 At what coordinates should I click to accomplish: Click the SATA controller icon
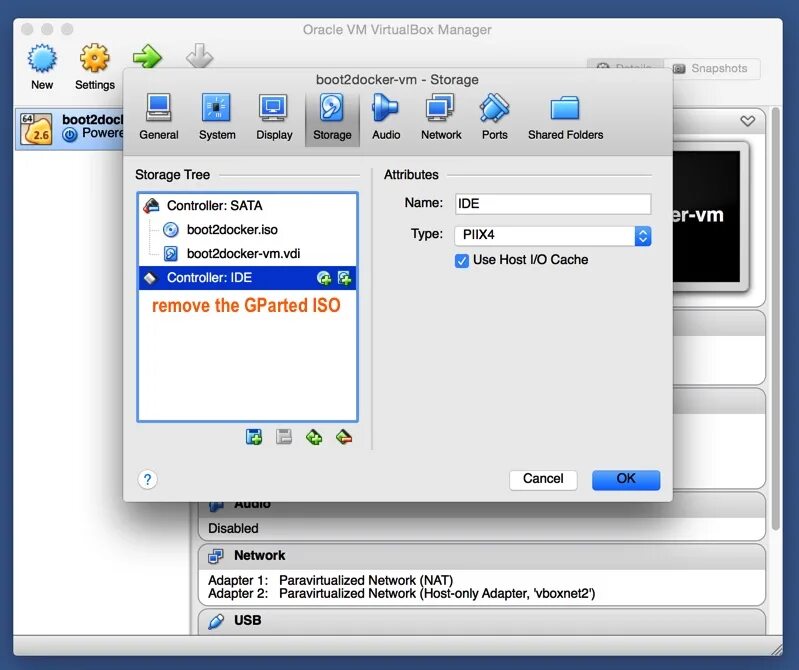151,205
